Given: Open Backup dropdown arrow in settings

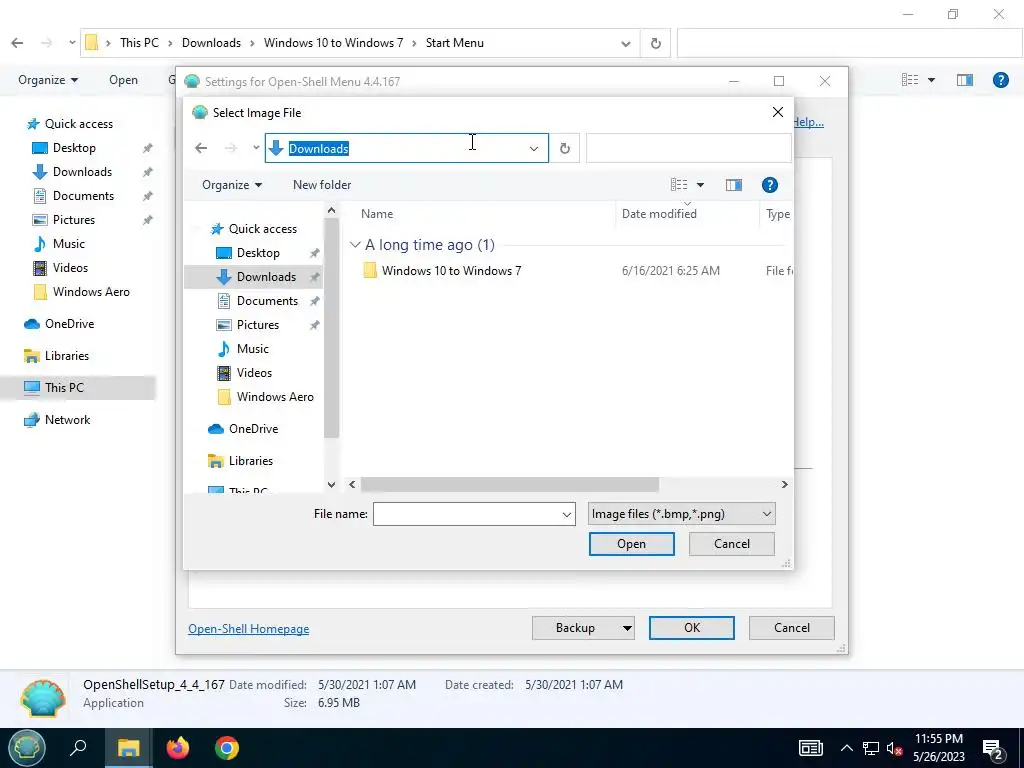Looking at the screenshot, I should tap(627, 628).
